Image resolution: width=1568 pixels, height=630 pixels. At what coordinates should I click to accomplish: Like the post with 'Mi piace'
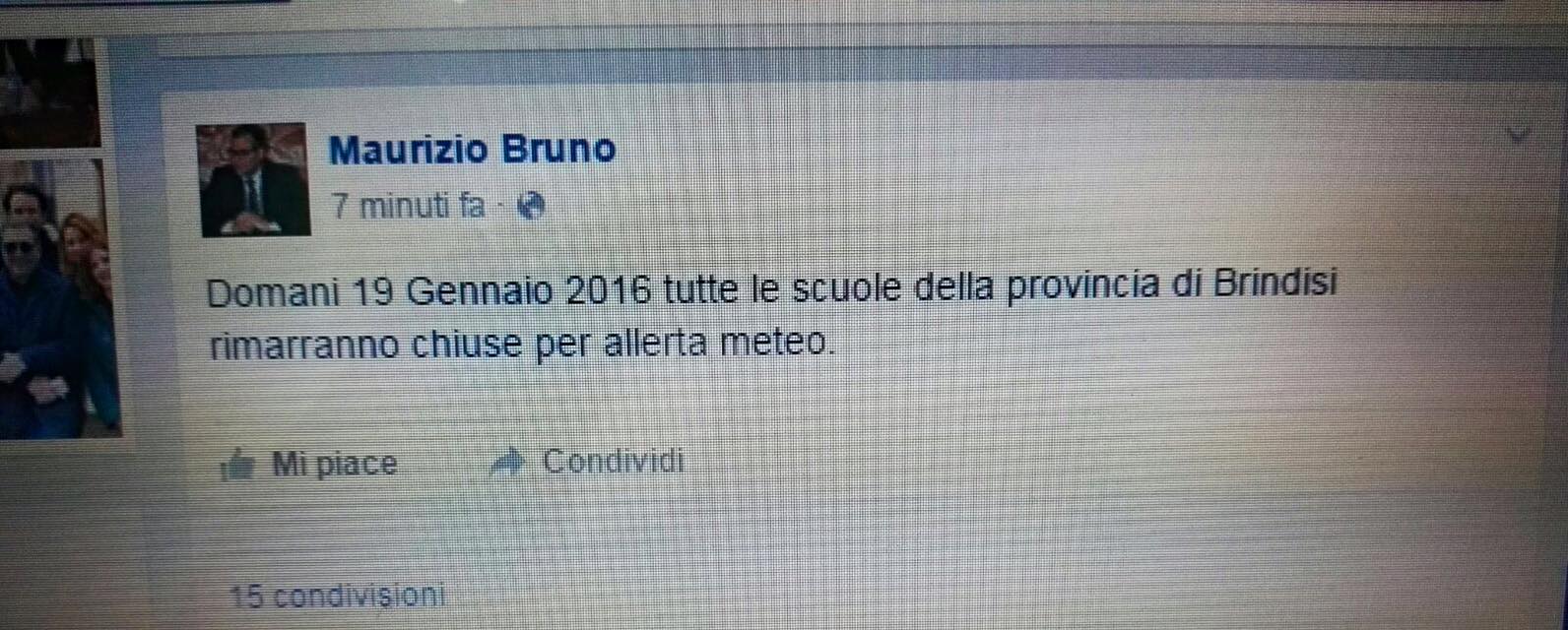coord(334,464)
